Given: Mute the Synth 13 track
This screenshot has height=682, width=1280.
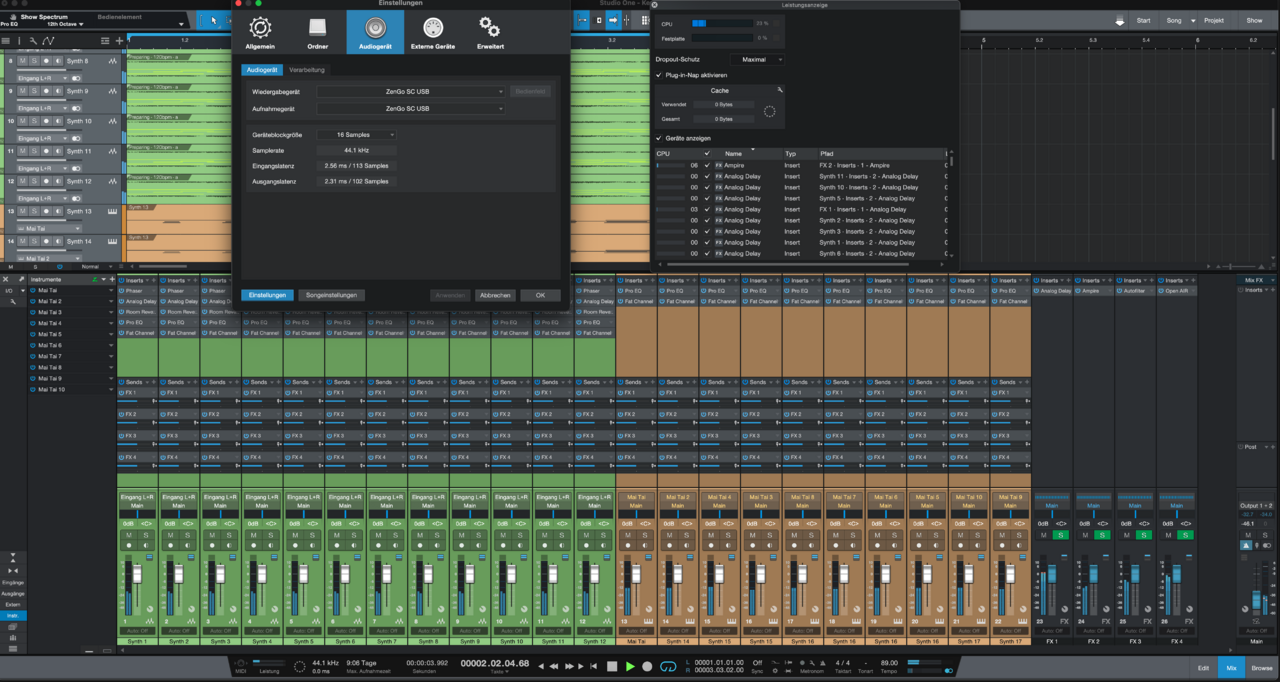Looking at the screenshot, I should click(x=22, y=211).
